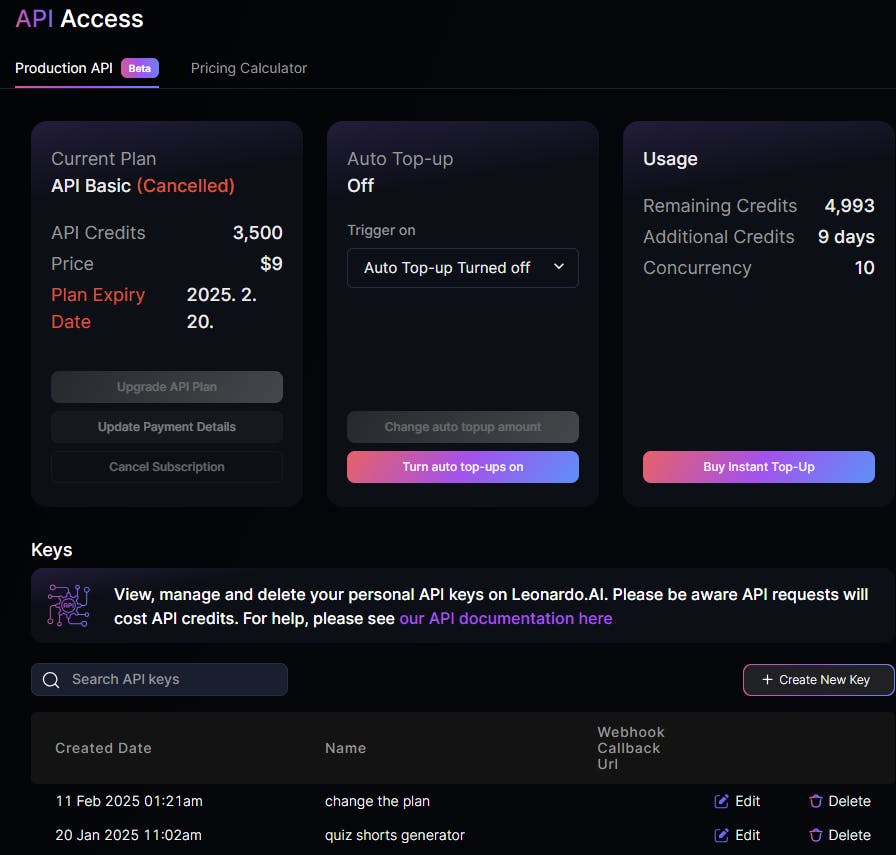Image resolution: width=896 pixels, height=855 pixels.
Task: Switch to the Pricing Calculator tab
Action: click(249, 68)
